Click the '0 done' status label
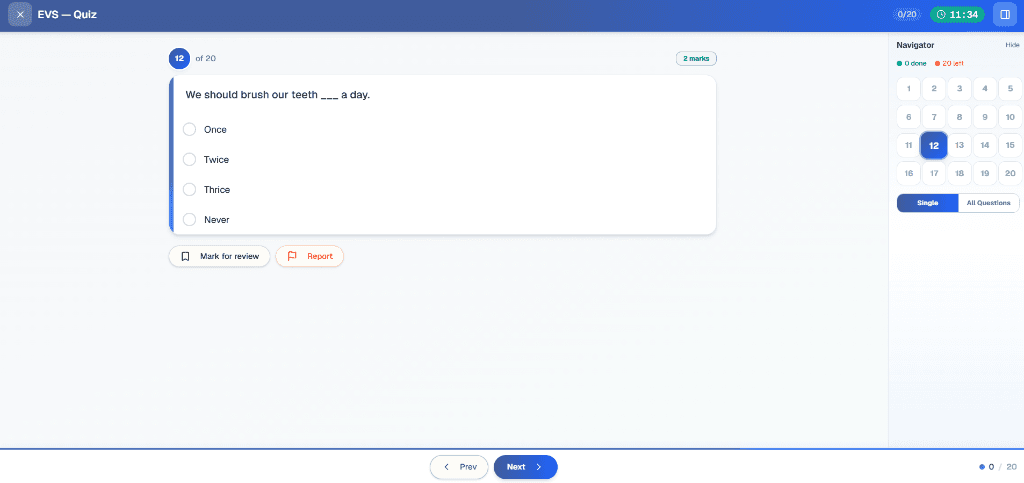Screen dimensions: 1024x483 (912, 63)
